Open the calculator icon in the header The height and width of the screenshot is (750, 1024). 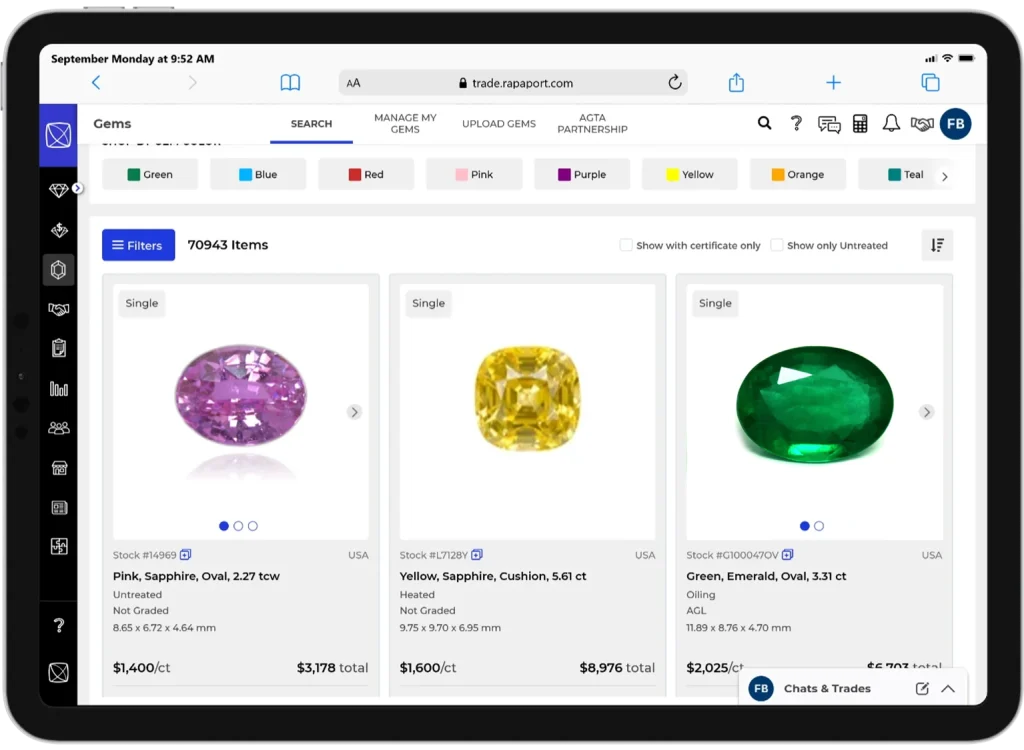click(x=860, y=123)
